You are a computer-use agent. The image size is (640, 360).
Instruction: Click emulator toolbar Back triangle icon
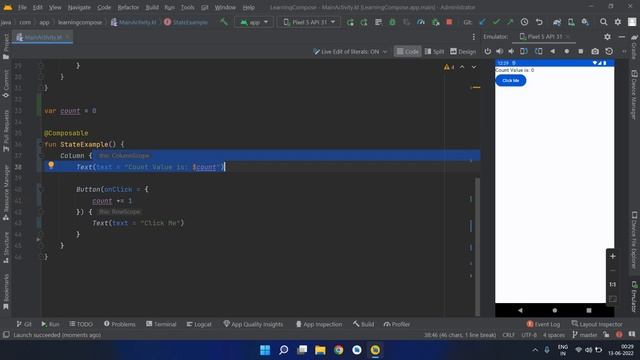pos(553,51)
